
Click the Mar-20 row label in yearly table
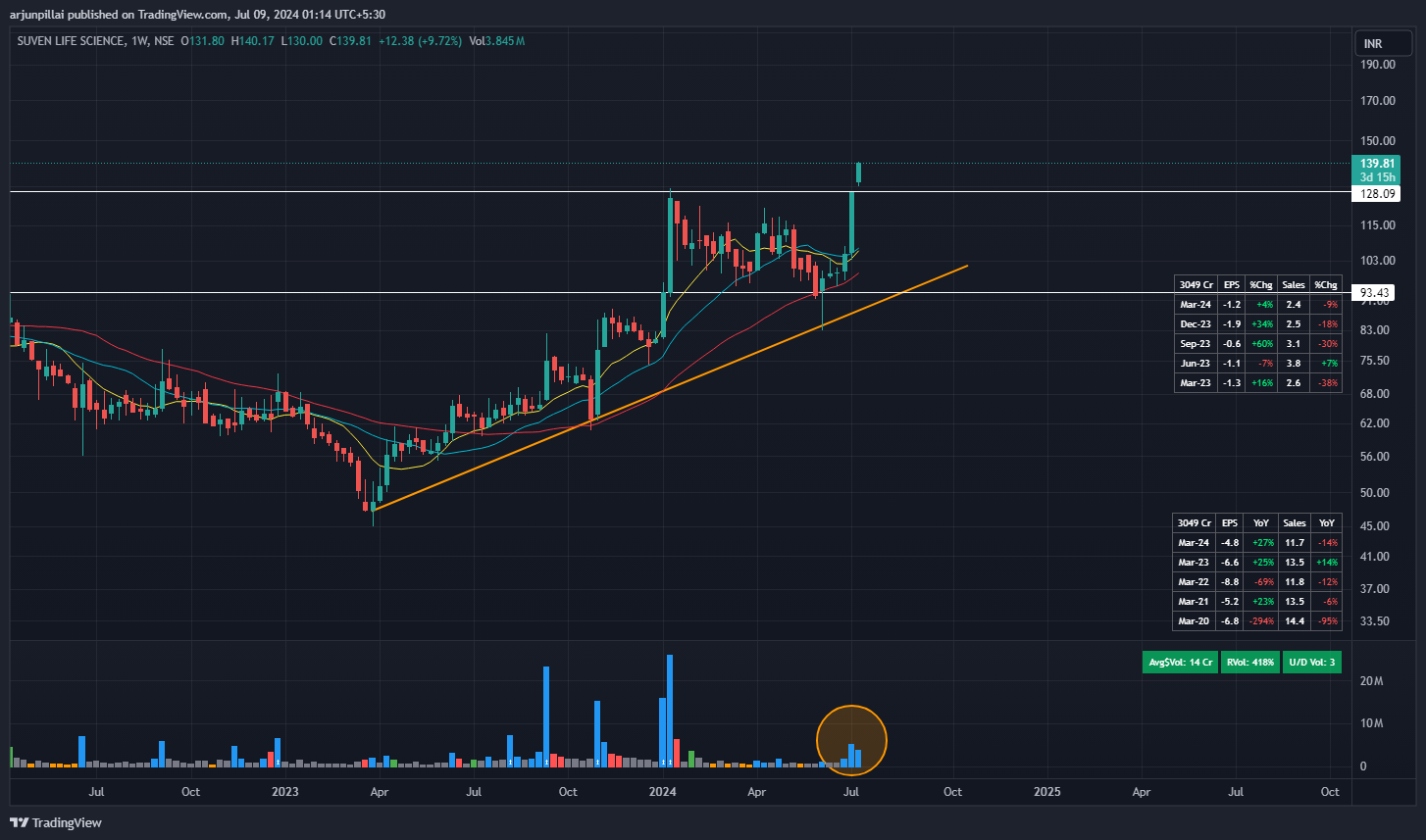(1194, 620)
